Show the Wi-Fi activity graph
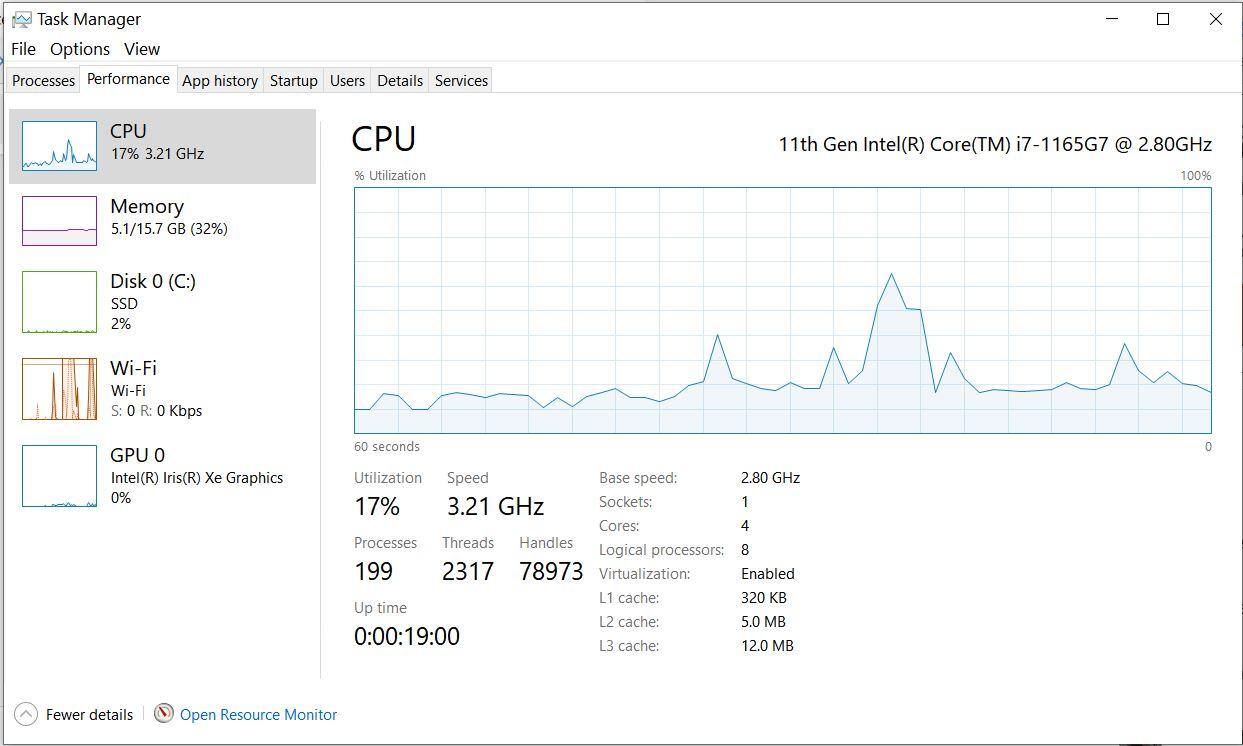Image resolution: width=1243 pixels, height=746 pixels. [59, 388]
